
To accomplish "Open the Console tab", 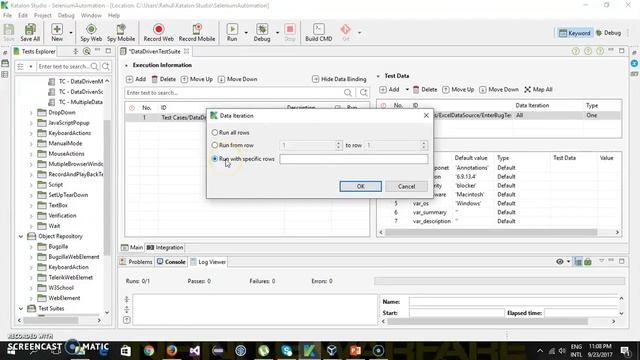I will [171, 262].
